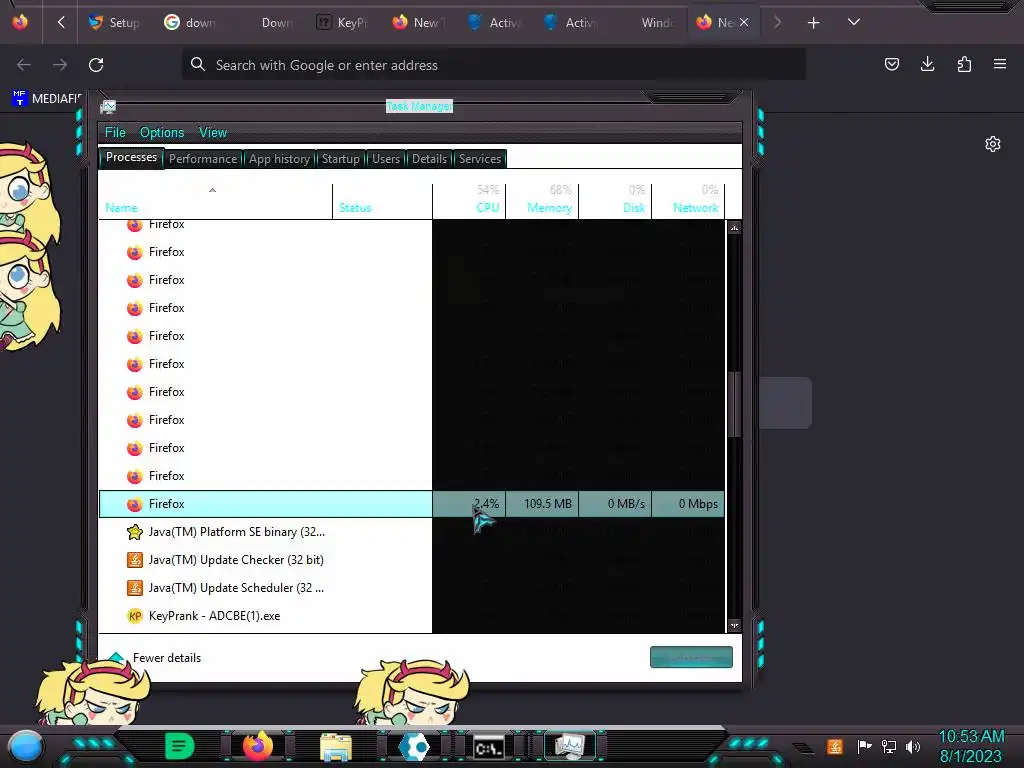Open File Explorer from the taskbar

(x=336, y=746)
